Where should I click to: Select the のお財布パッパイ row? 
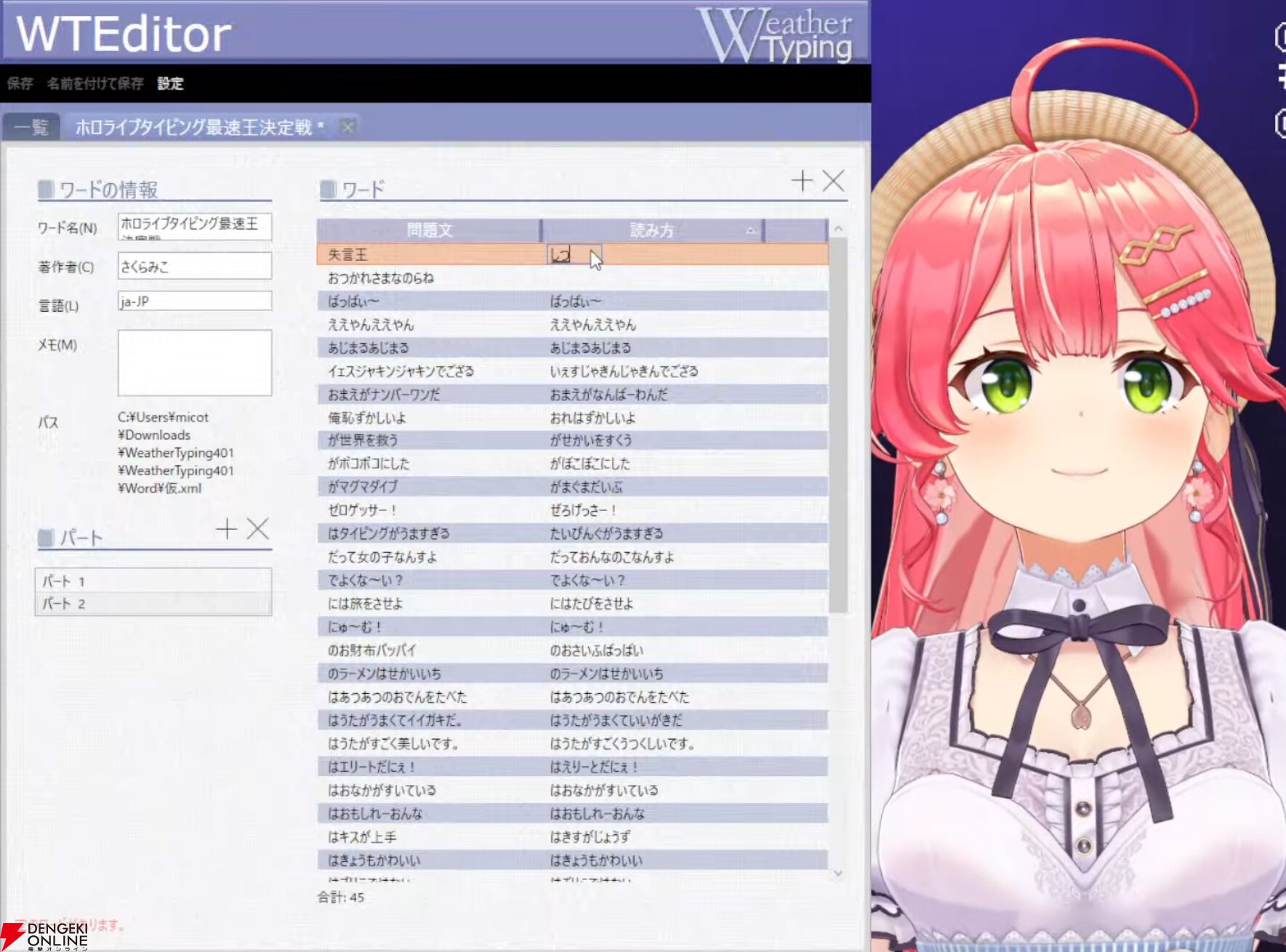point(573,650)
